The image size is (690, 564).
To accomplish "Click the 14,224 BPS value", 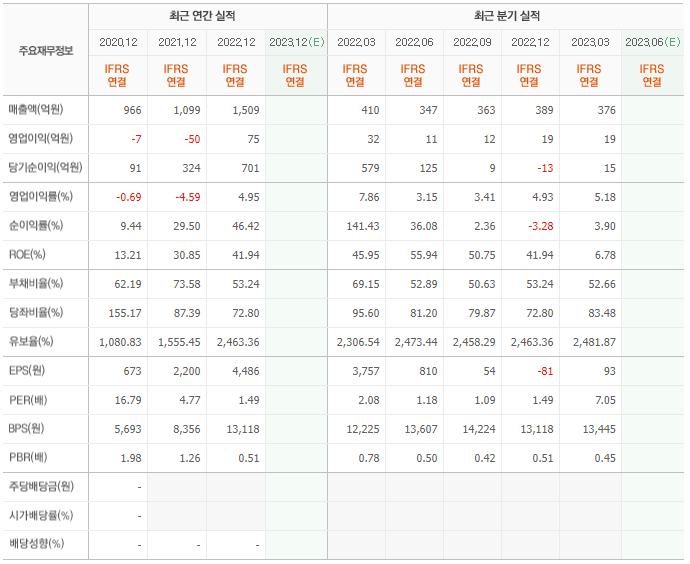I will tap(479, 430).
